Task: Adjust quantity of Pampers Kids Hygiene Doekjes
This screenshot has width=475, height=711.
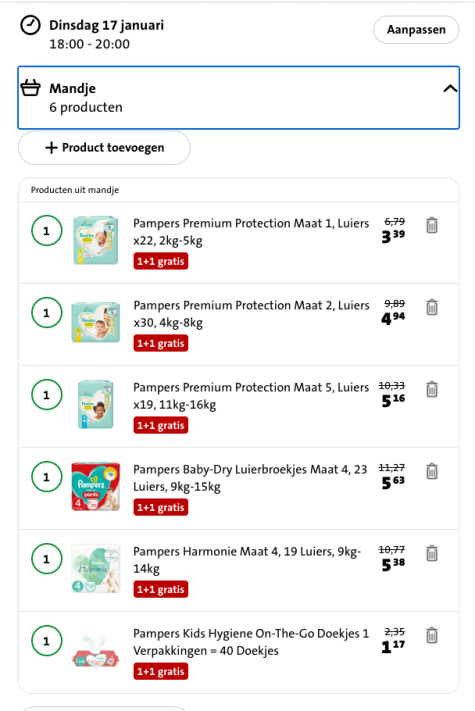Action: tap(47, 641)
